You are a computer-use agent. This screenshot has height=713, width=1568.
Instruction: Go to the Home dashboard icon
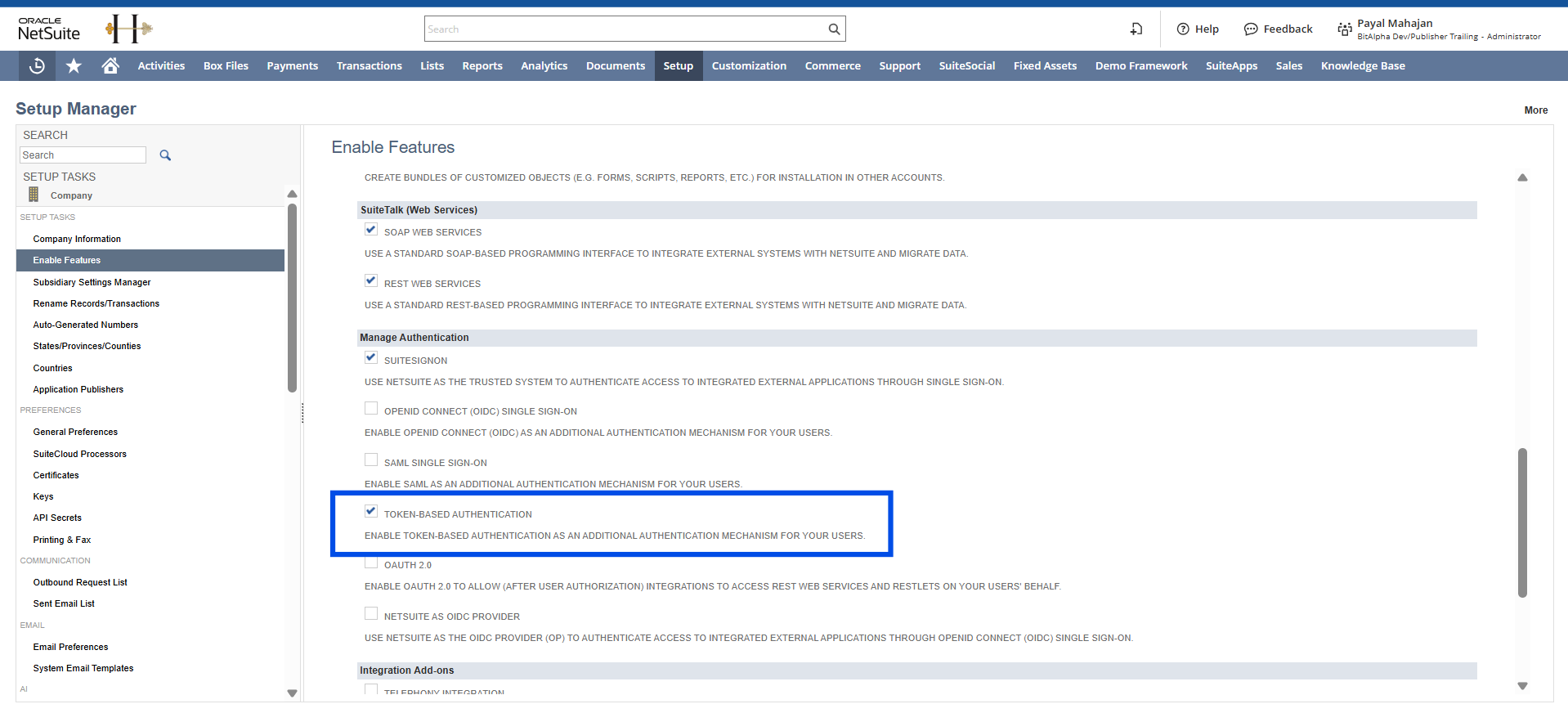pyautogui.click(x=110, y=65)
